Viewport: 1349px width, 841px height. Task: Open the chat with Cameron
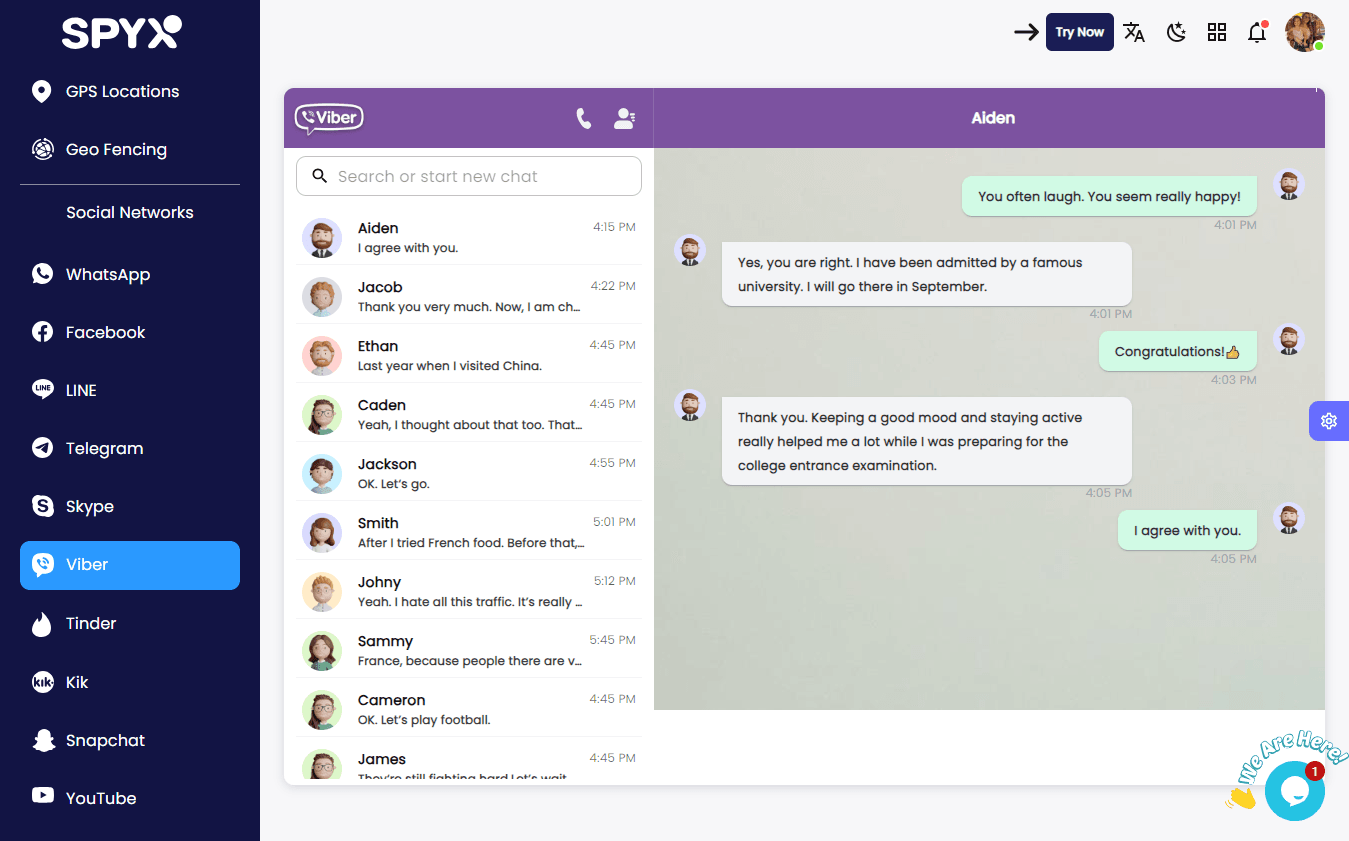pyautogui.click(x=469, y=709)
